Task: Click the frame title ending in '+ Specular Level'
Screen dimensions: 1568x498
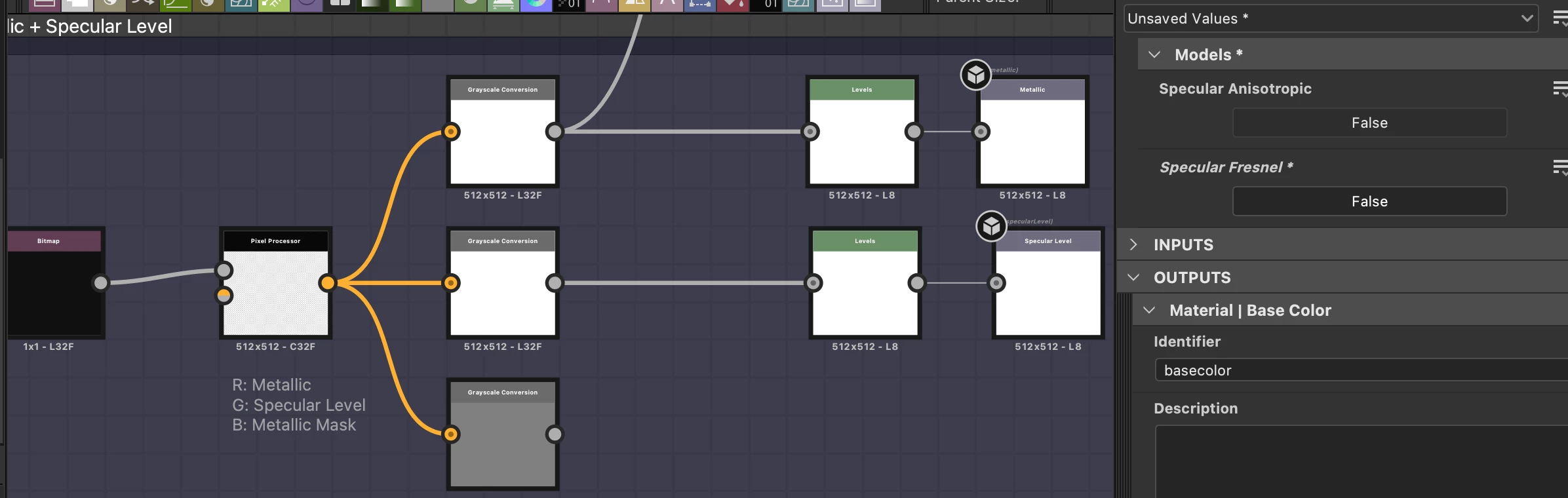Action: coord(90,26)
